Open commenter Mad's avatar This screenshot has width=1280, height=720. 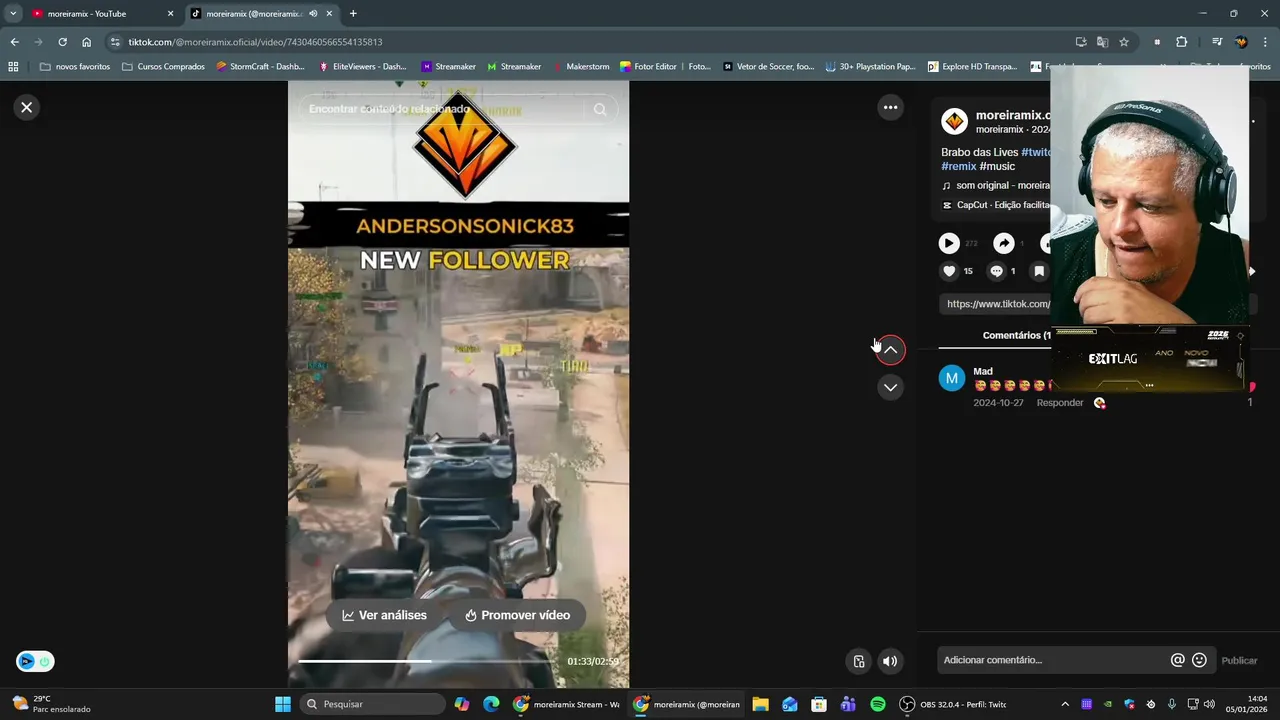click(952, 378)
